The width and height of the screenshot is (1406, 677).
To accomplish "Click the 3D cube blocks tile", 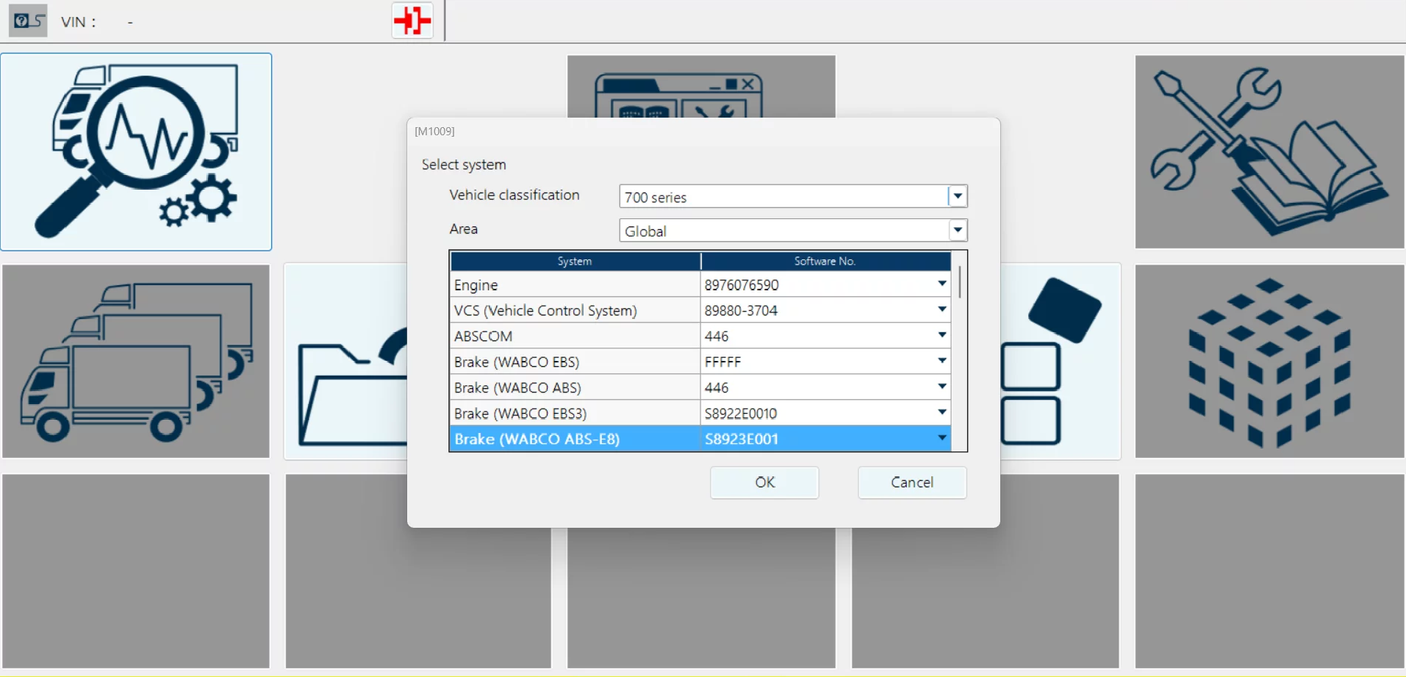I will coord(1268,360).
